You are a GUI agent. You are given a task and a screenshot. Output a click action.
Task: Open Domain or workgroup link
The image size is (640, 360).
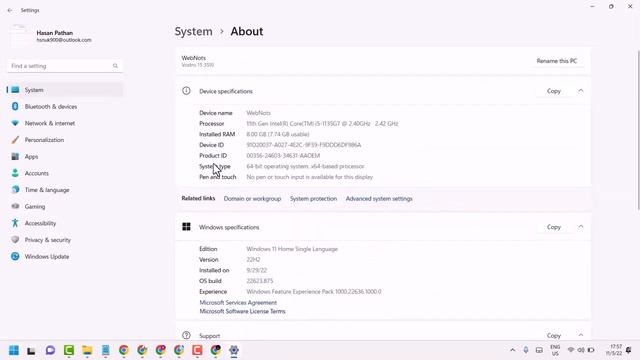coord(252,199)
